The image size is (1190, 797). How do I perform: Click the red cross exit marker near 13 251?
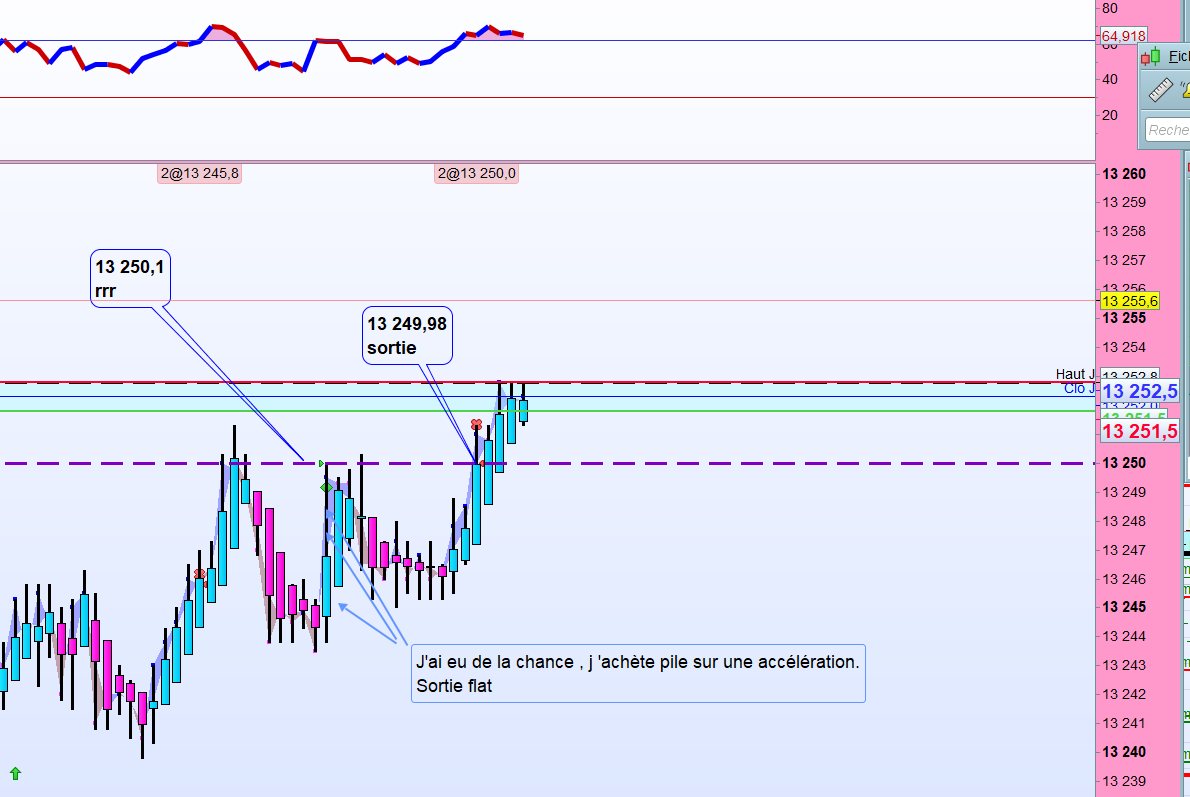[476, 424]
